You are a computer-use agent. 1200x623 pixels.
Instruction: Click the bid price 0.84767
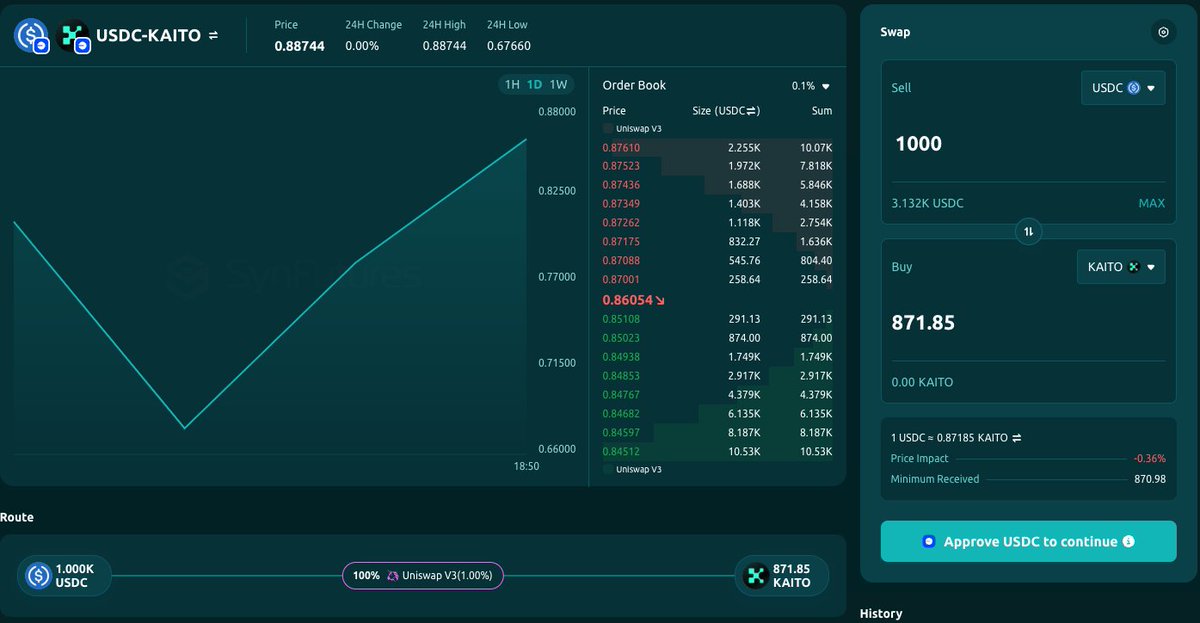[x=621, y=394]
